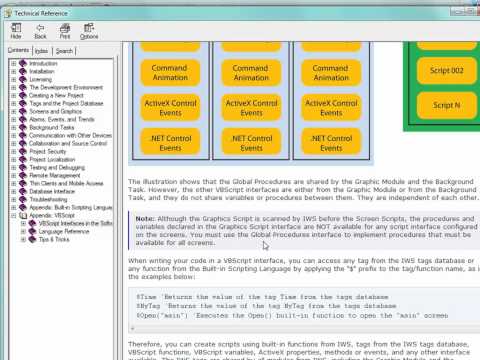Expand the Introduction tree node

pyautogui.click(x=14, y=63)
